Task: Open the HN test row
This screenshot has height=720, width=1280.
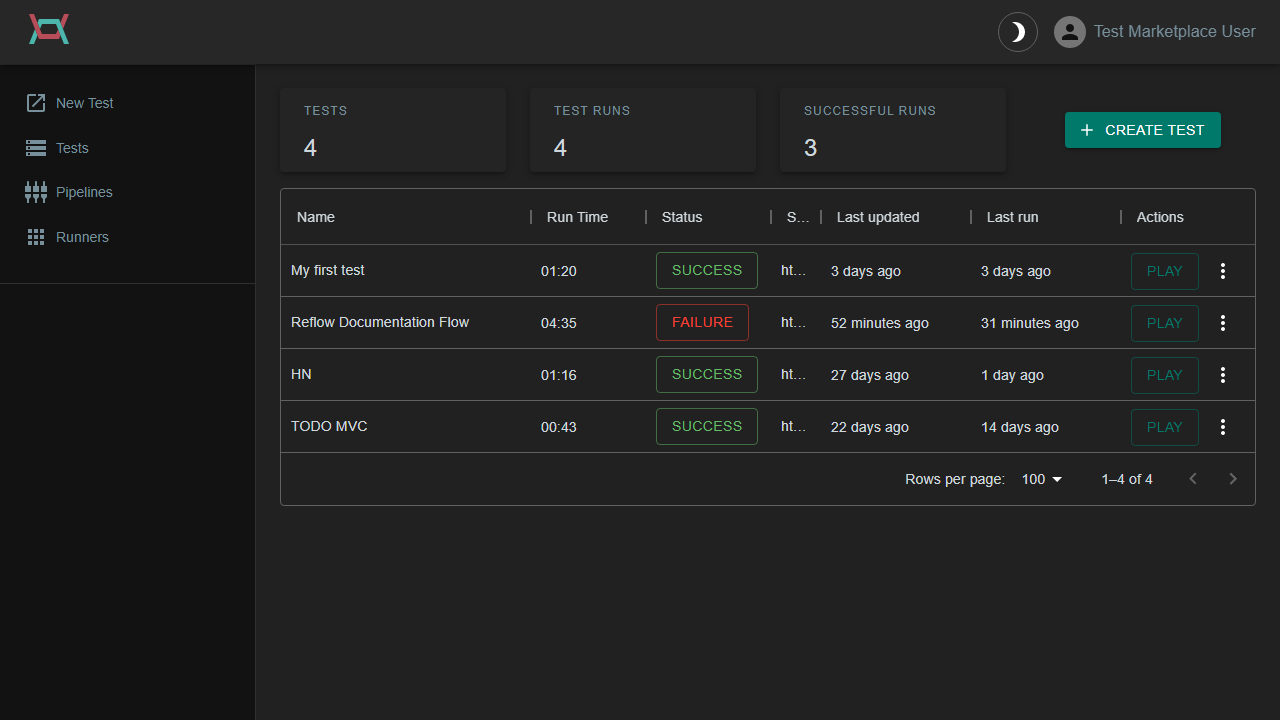Action: tap(768, 375)
